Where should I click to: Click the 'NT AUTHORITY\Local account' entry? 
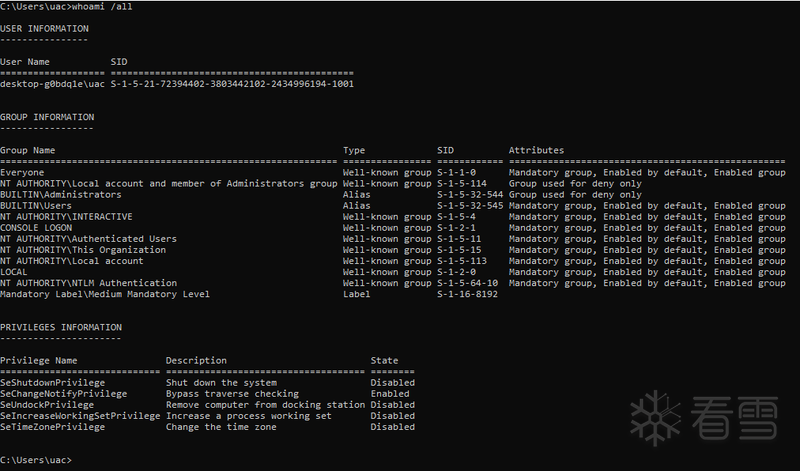pos(71,261)
